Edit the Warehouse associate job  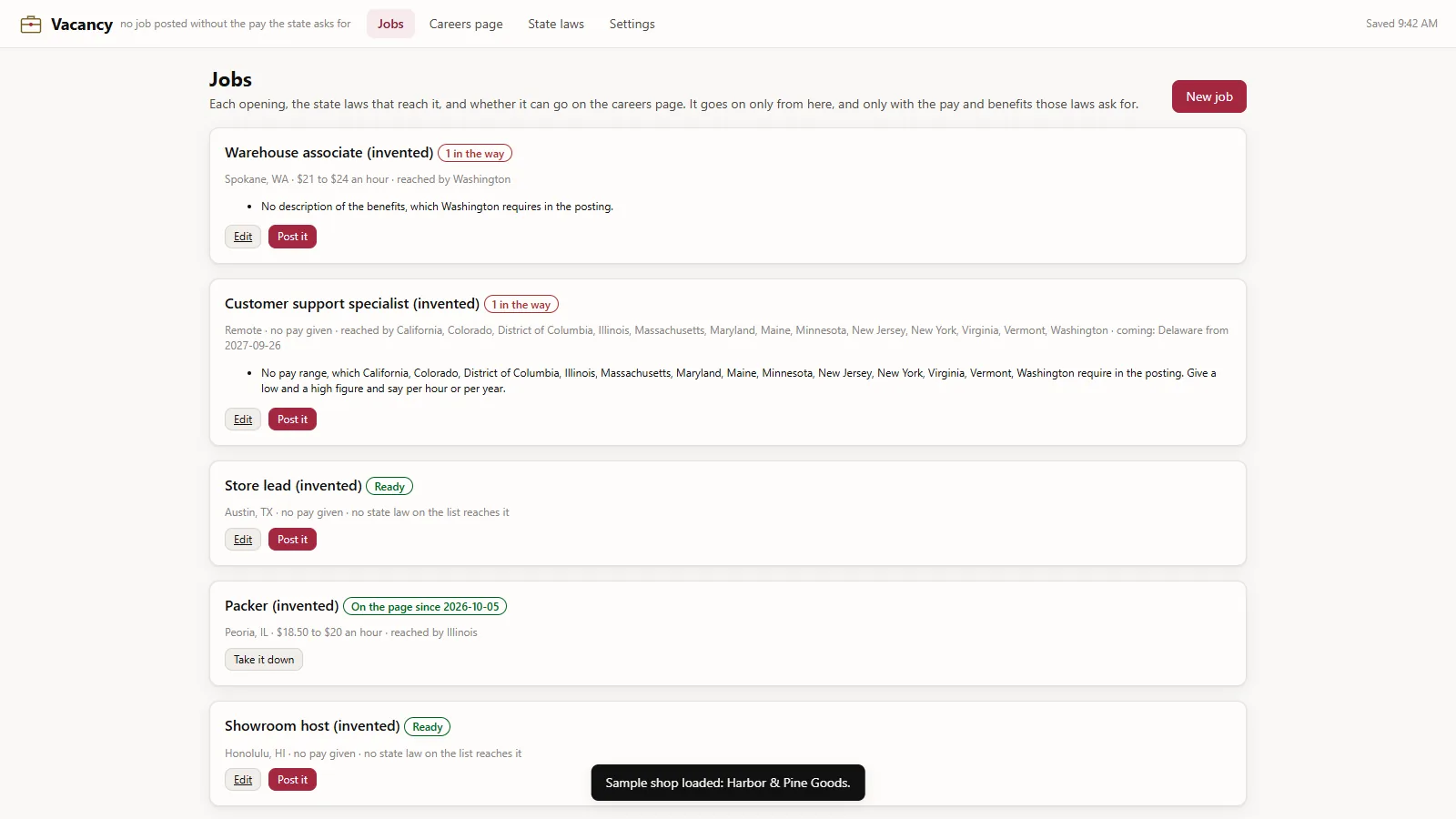pyautogui.click(x=243, y=237)
